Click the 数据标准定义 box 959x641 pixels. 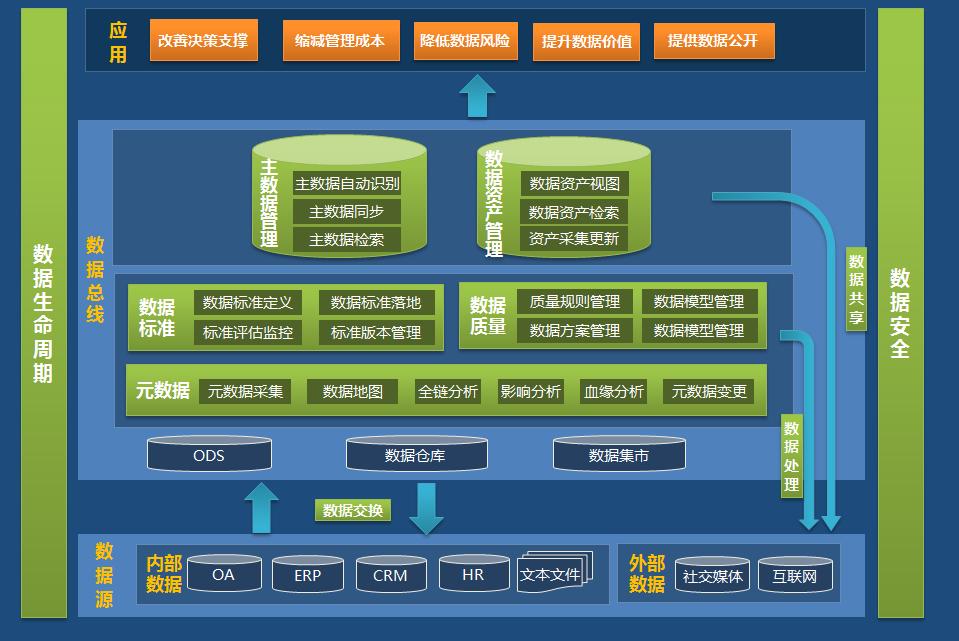248,302
